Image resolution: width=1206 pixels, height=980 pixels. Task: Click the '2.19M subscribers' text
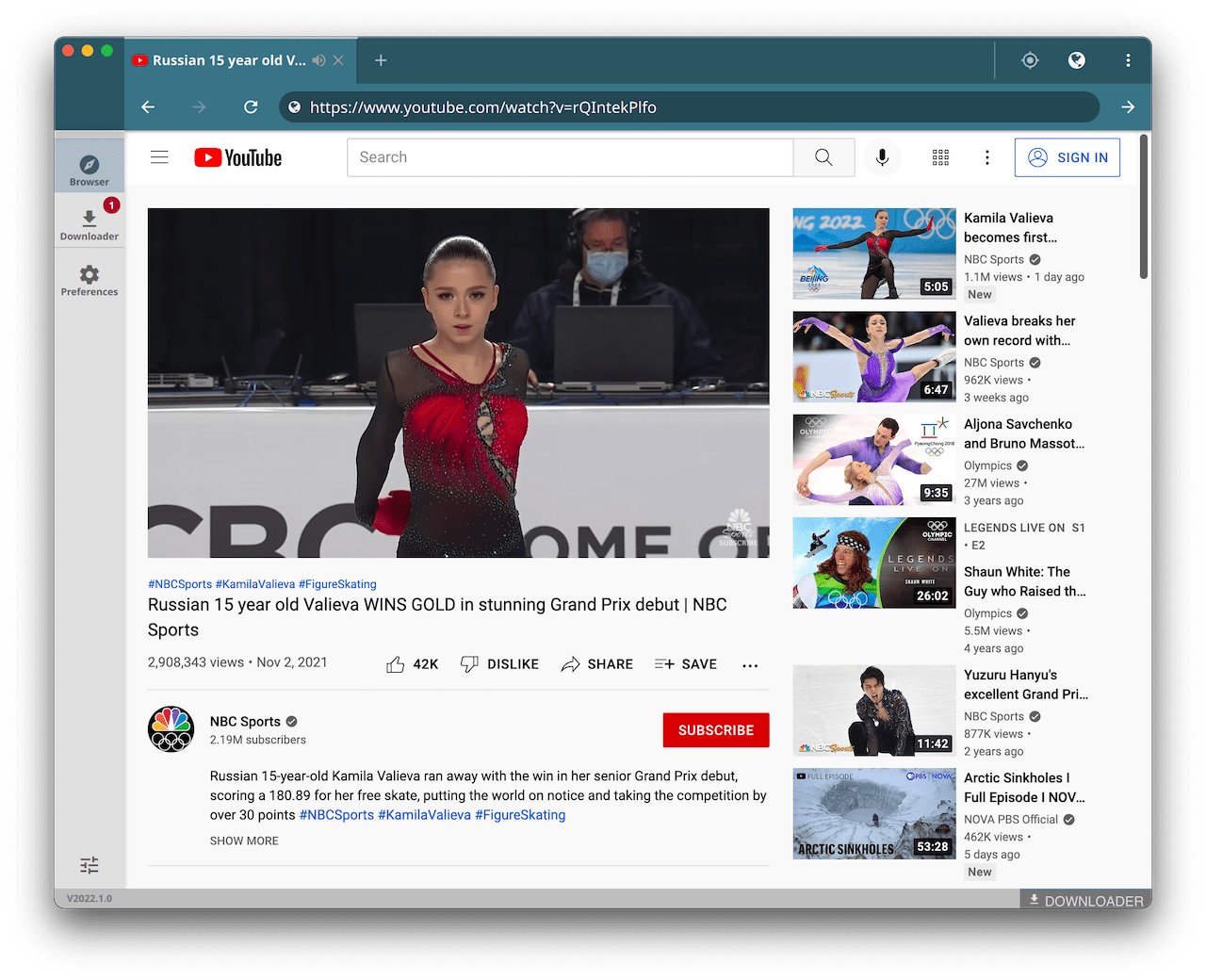point(258,740)
